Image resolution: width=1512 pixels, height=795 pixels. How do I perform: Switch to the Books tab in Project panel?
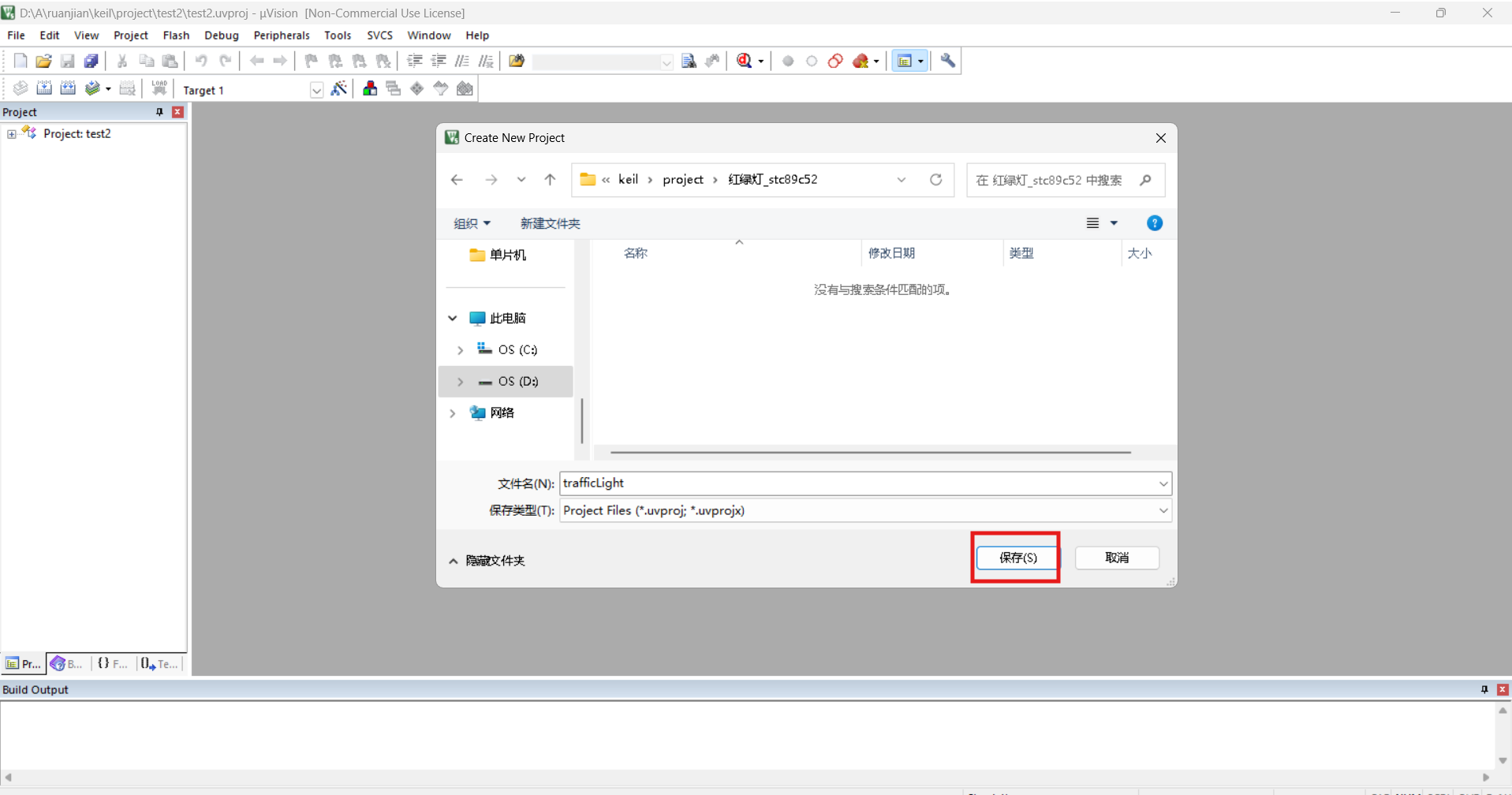coord(68,664)
